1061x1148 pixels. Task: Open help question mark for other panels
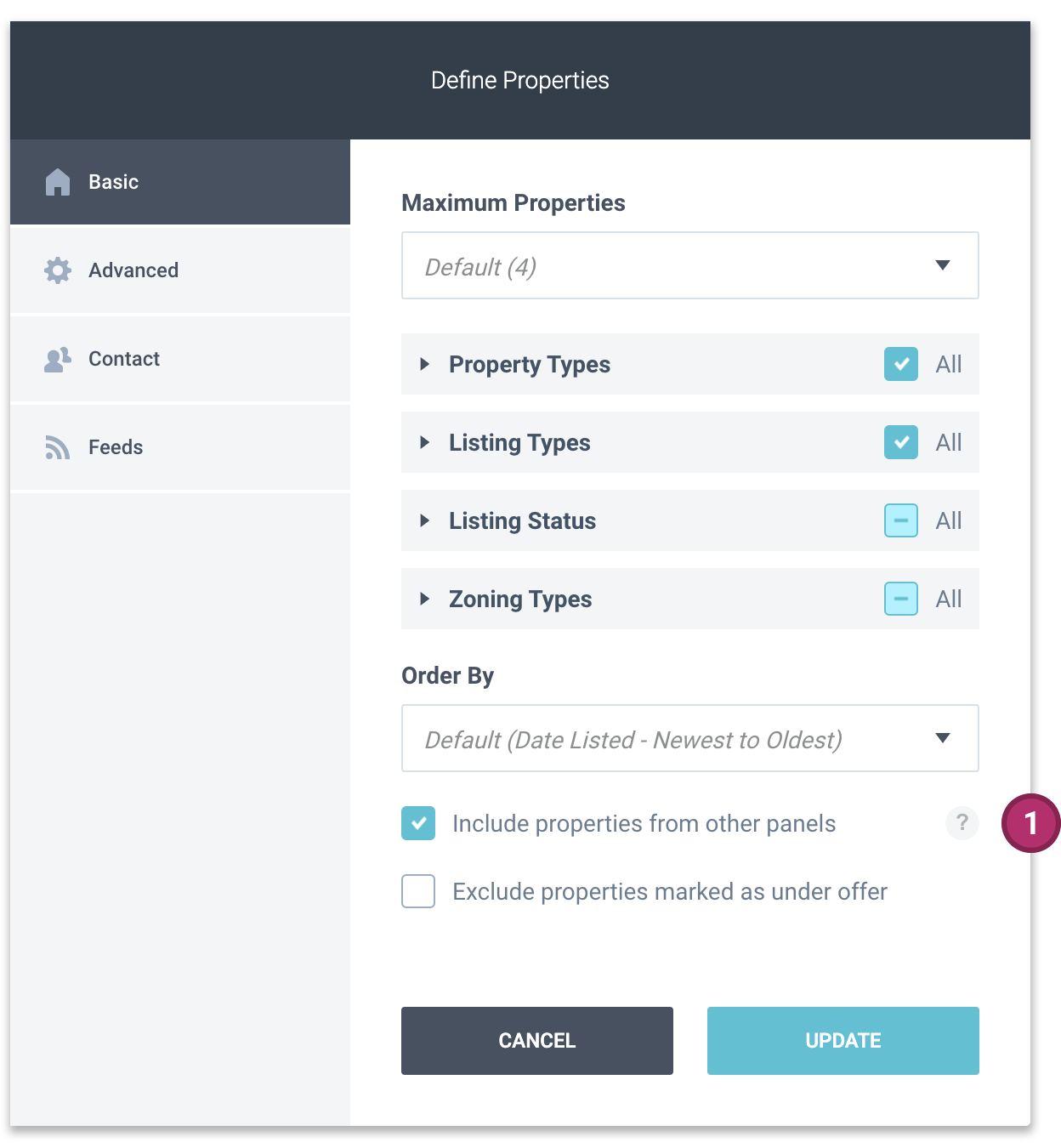tap(962, 823)
